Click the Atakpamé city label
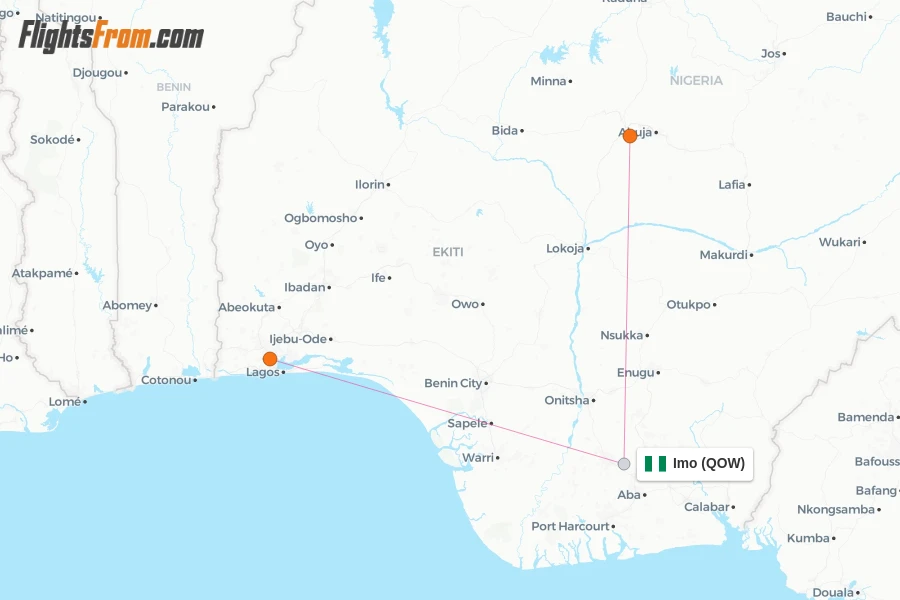 click(42, 273)
